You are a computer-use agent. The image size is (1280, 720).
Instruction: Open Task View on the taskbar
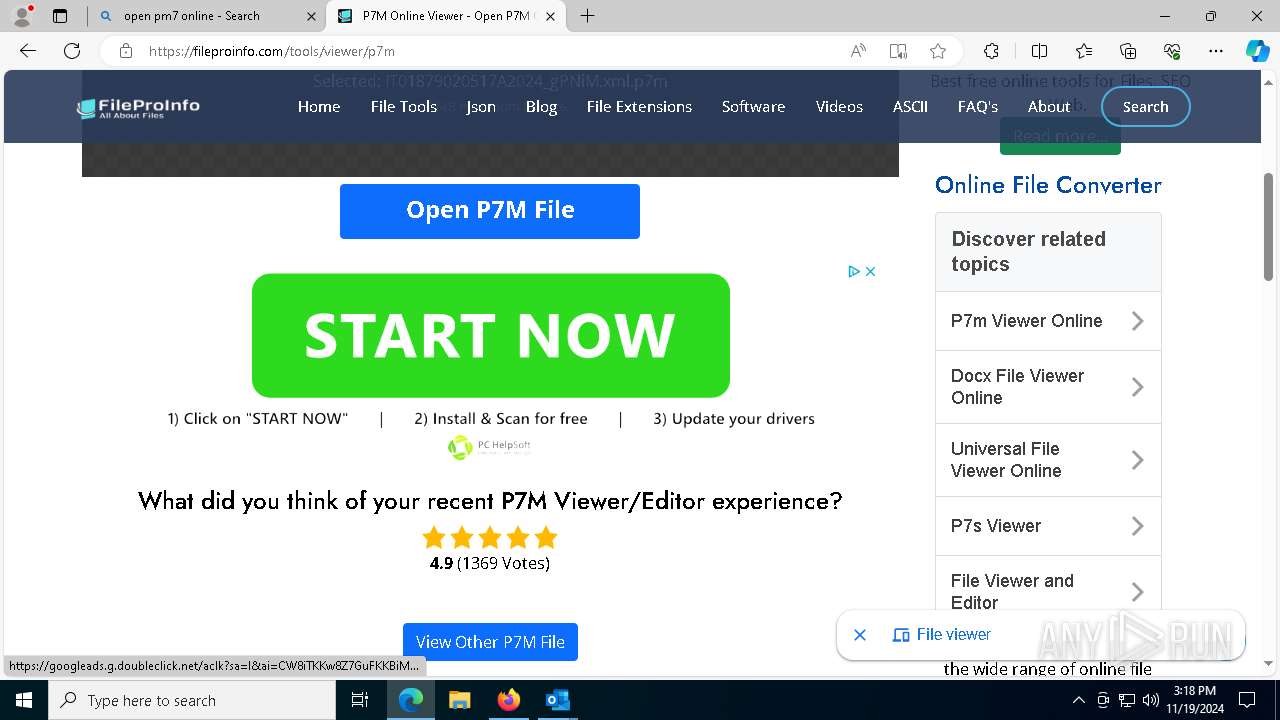[360, 700]
